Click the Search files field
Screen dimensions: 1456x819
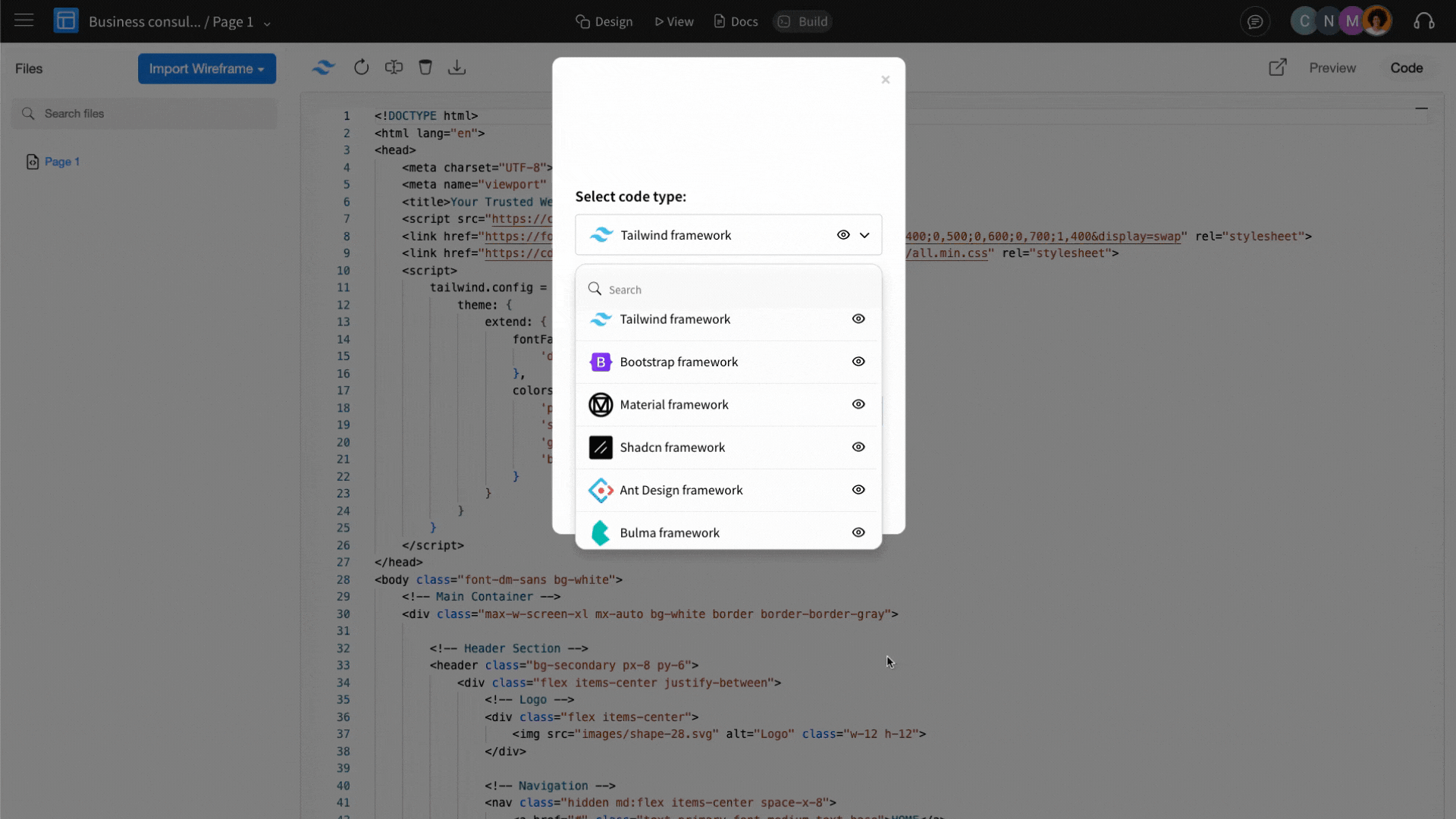coord(145,114)
